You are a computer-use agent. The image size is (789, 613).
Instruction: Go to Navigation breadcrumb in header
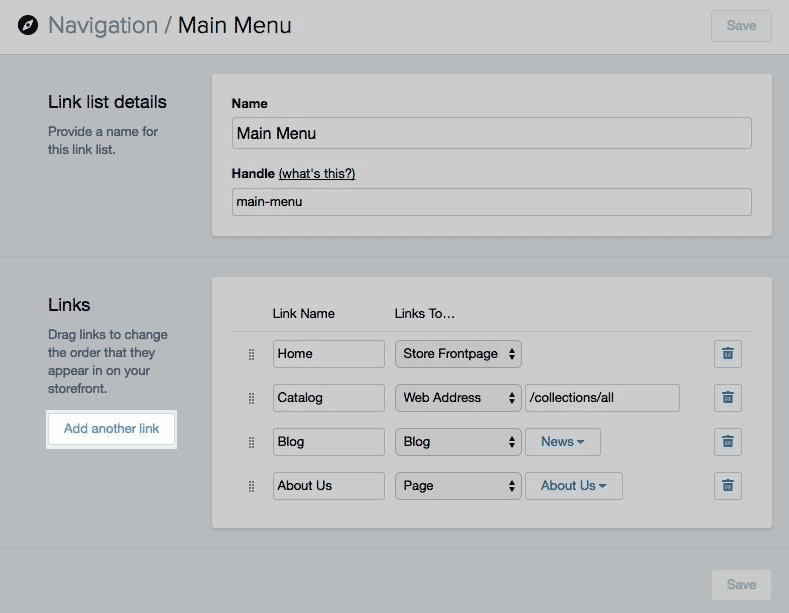point(103,25)
